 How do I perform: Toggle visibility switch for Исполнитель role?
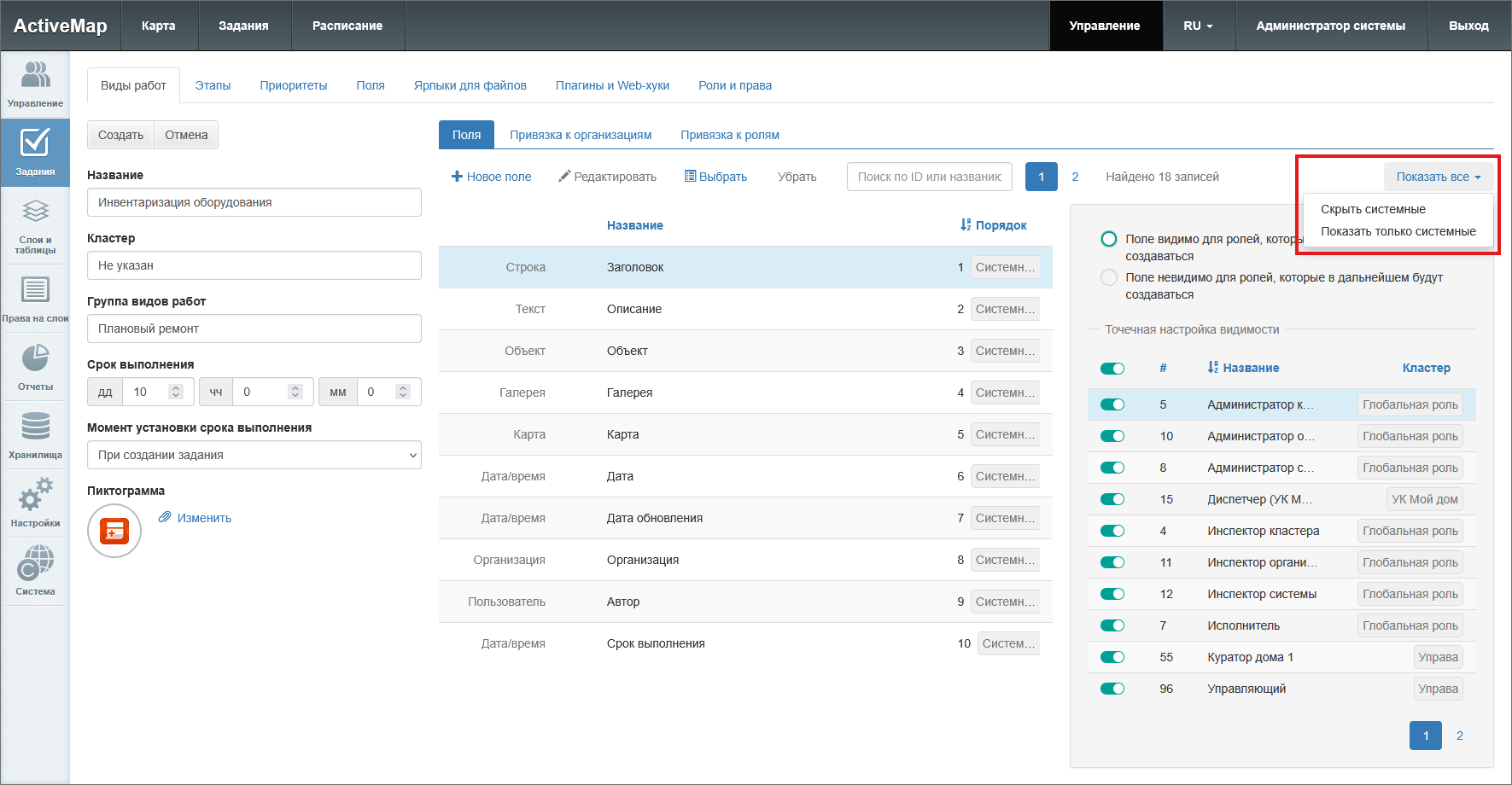pos(1112,625)
